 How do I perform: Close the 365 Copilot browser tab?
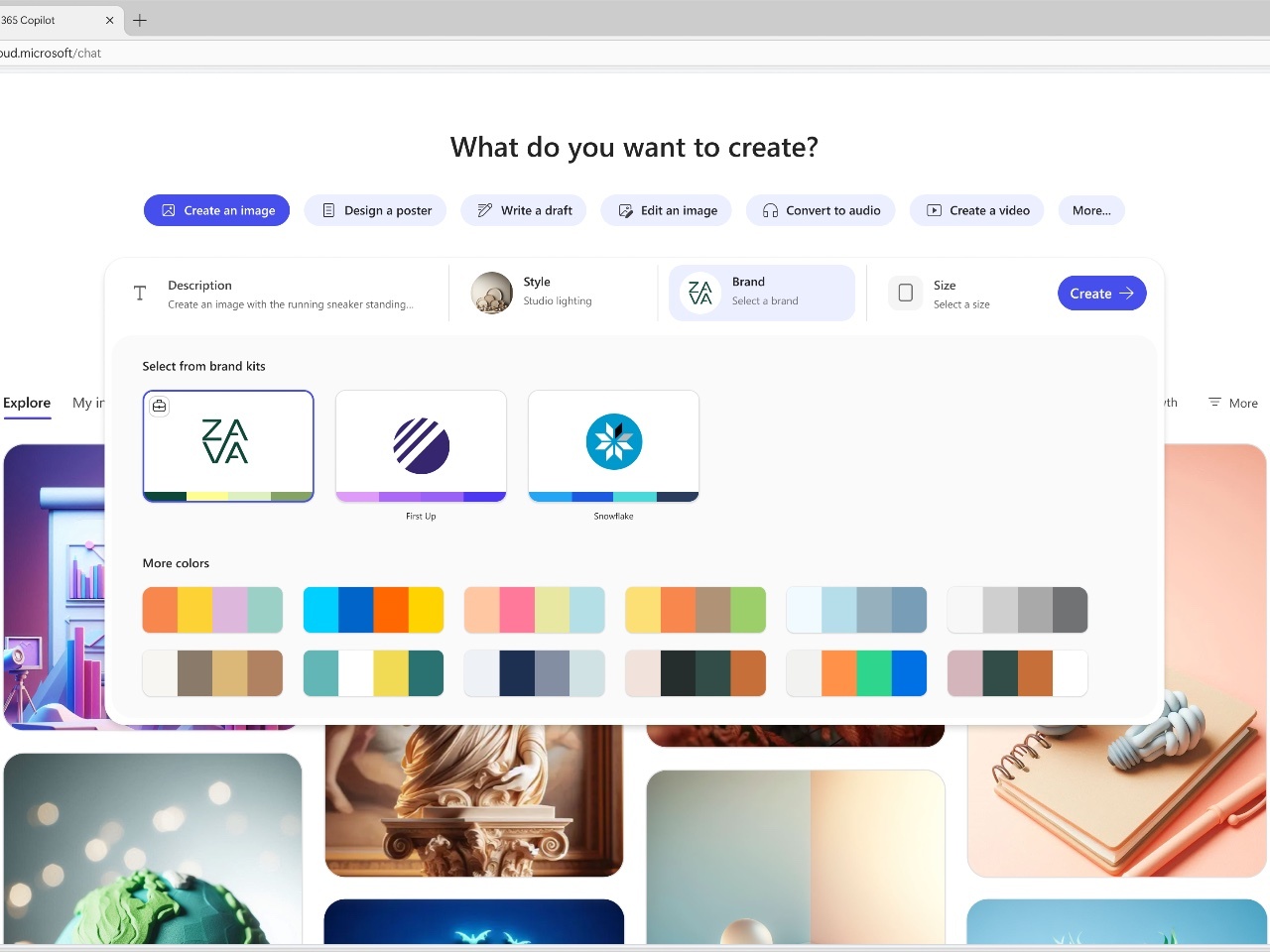(x=109, y=20)
